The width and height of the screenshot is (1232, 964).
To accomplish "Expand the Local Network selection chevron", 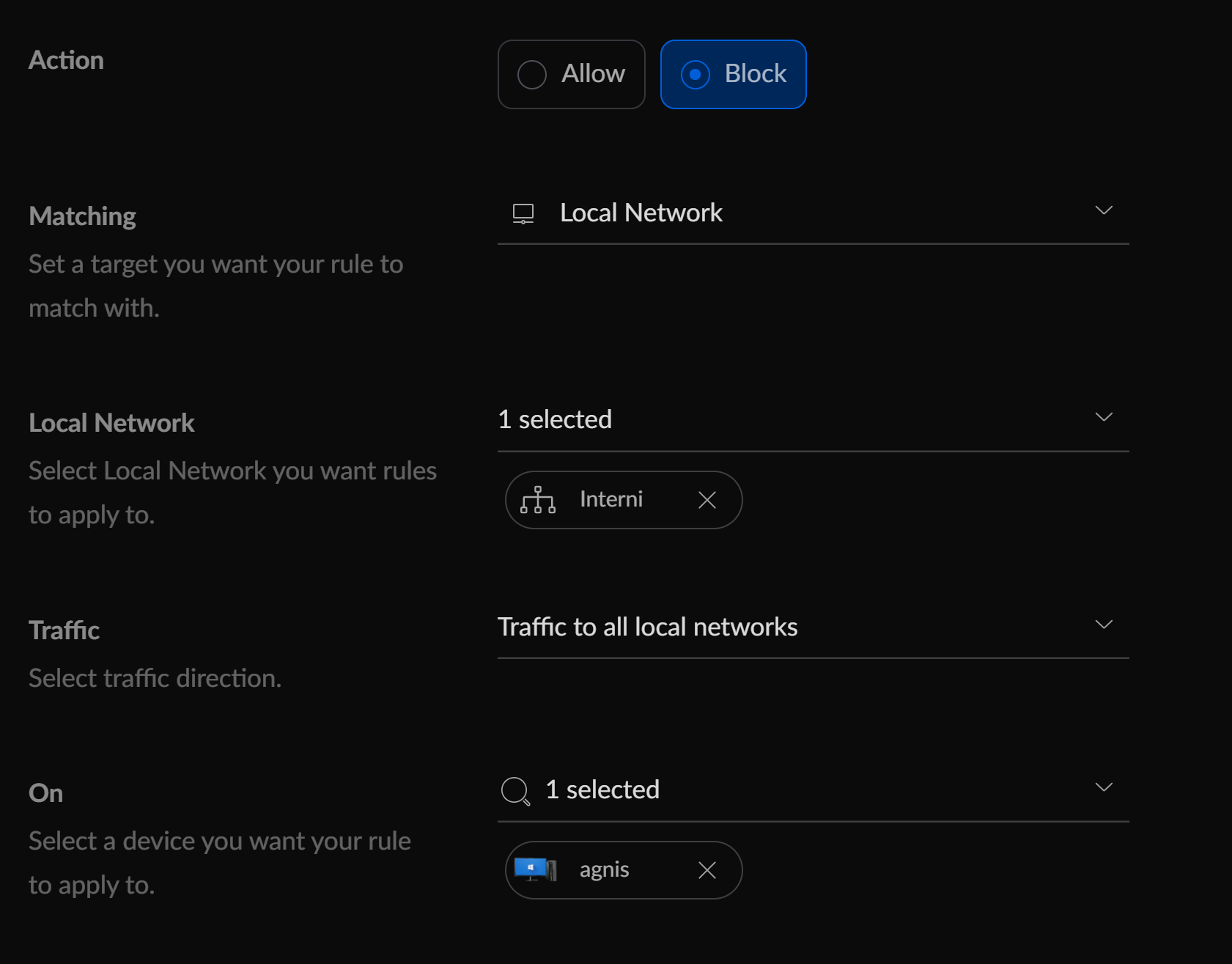I will (1104, 417).
